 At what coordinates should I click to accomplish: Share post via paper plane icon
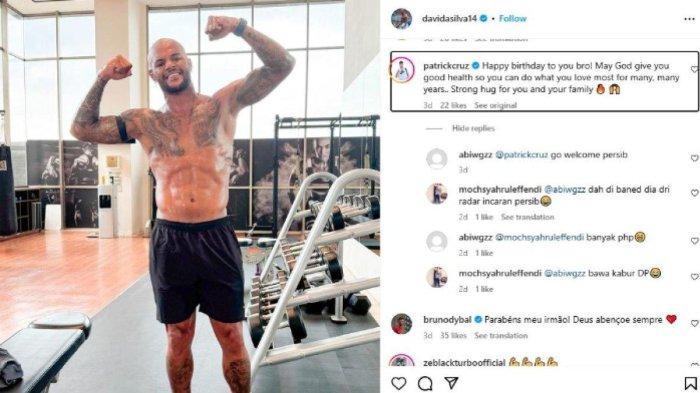point(451,383)
